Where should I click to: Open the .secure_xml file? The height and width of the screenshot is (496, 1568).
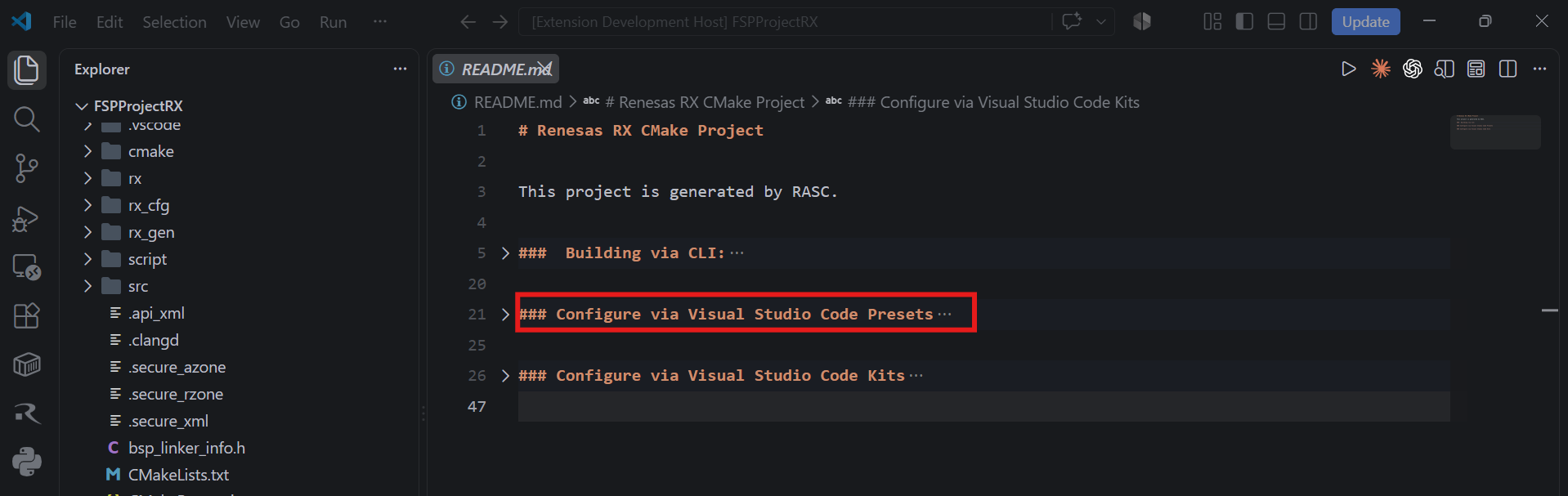click(x=168, y=421)
